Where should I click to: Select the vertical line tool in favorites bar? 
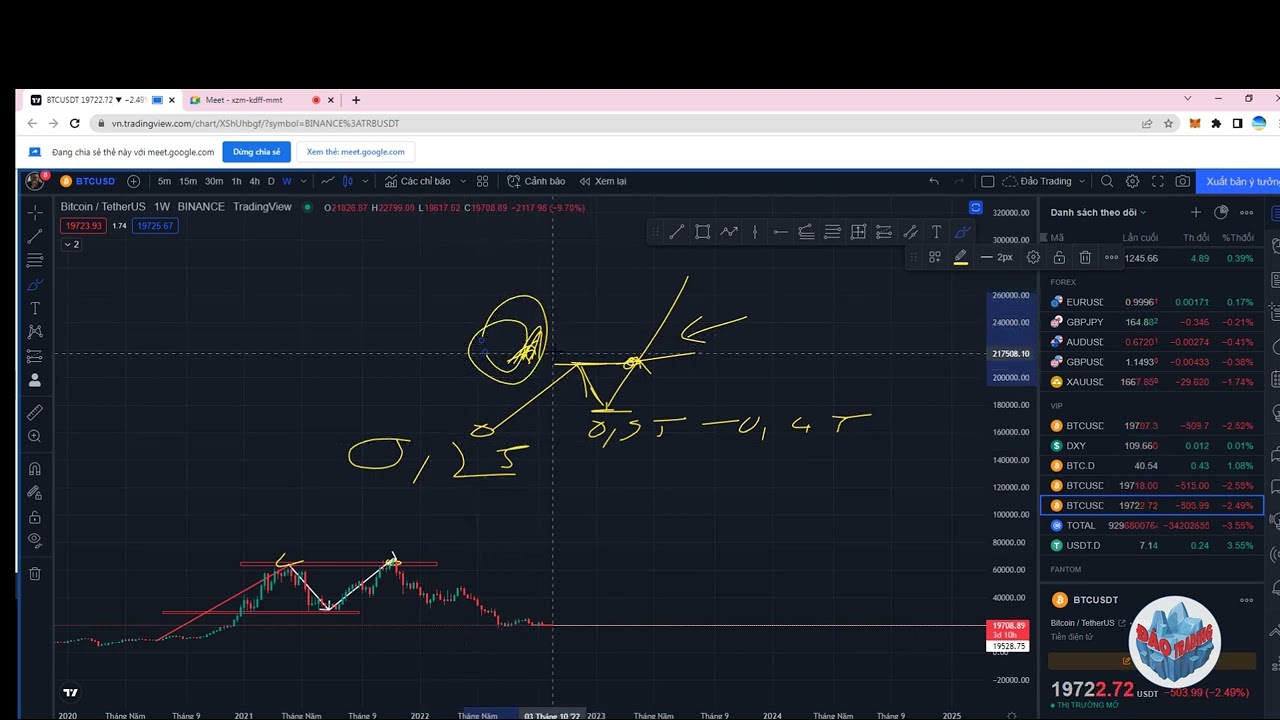[x=755, y=232]
